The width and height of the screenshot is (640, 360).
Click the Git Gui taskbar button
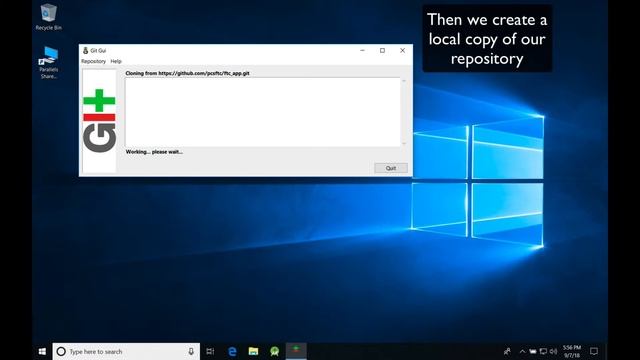(x=296, y=351)
